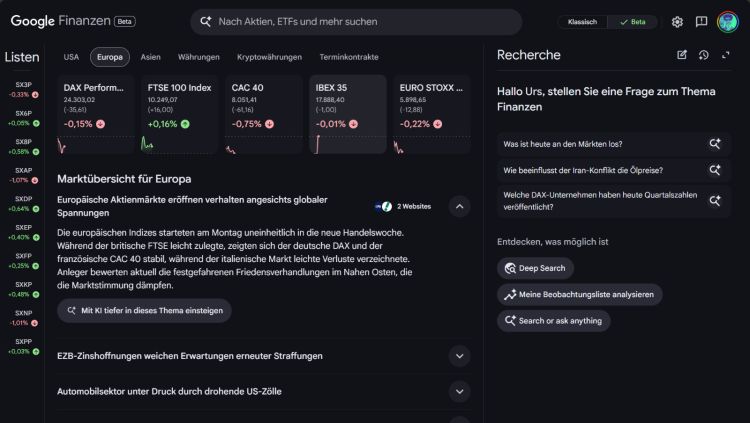Click the Beta label badge next to Finanzen
The image size is (750, 423).
point(125,22)
